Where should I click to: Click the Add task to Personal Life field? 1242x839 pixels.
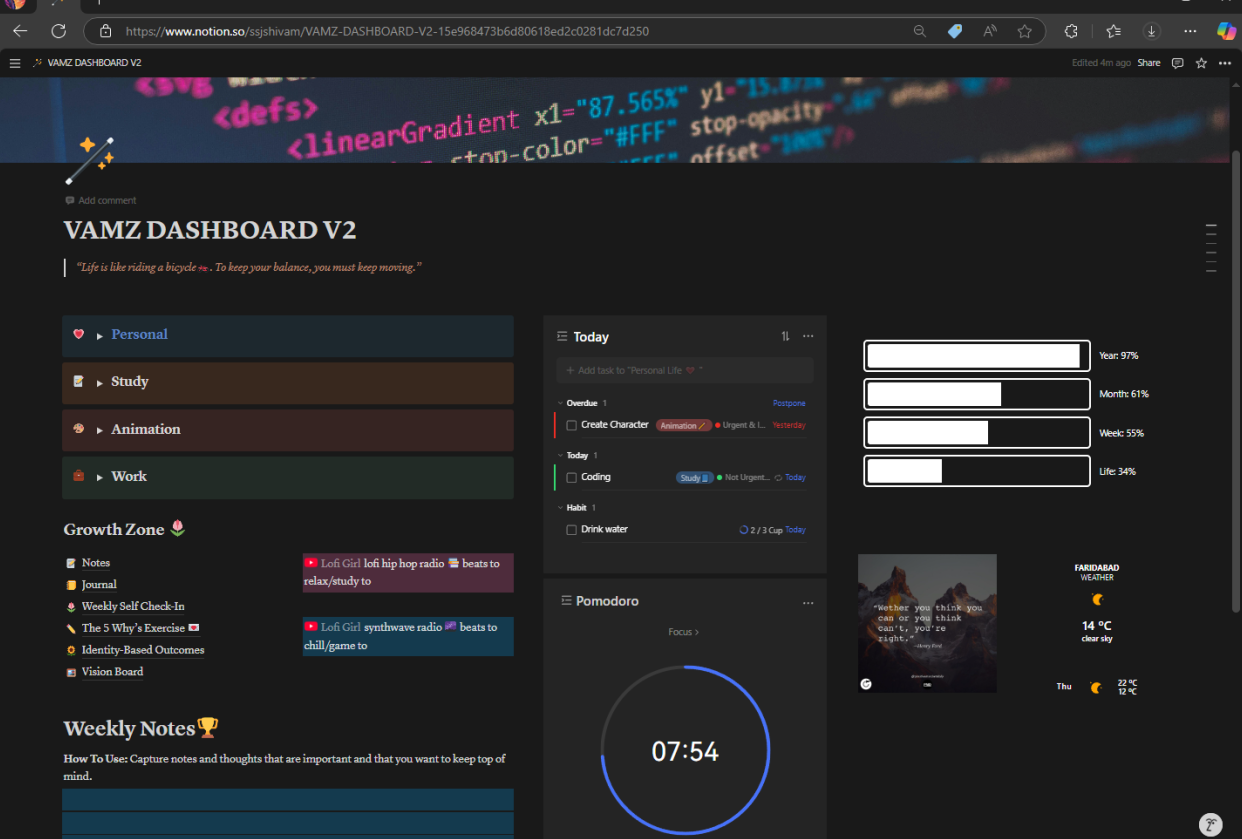pyautogui.click(x=685, y=370)
